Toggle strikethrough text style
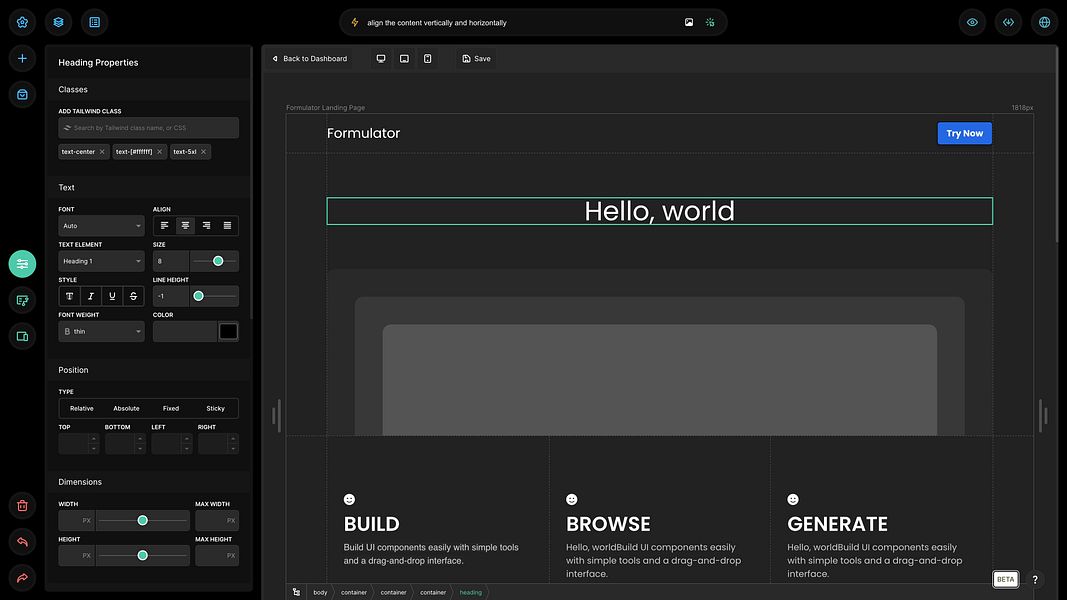This screenshot has height=600, width=1067. click(132, 295)
